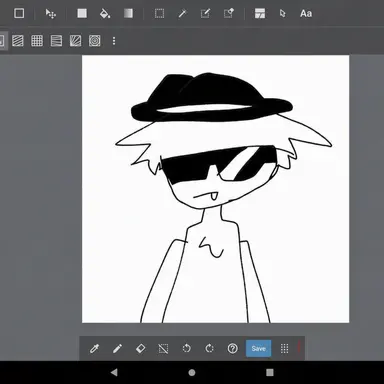The height and width of the screenshot is (384, 384).
Task: Select the rectangle shape tool
Action: (x=19, y=13)
